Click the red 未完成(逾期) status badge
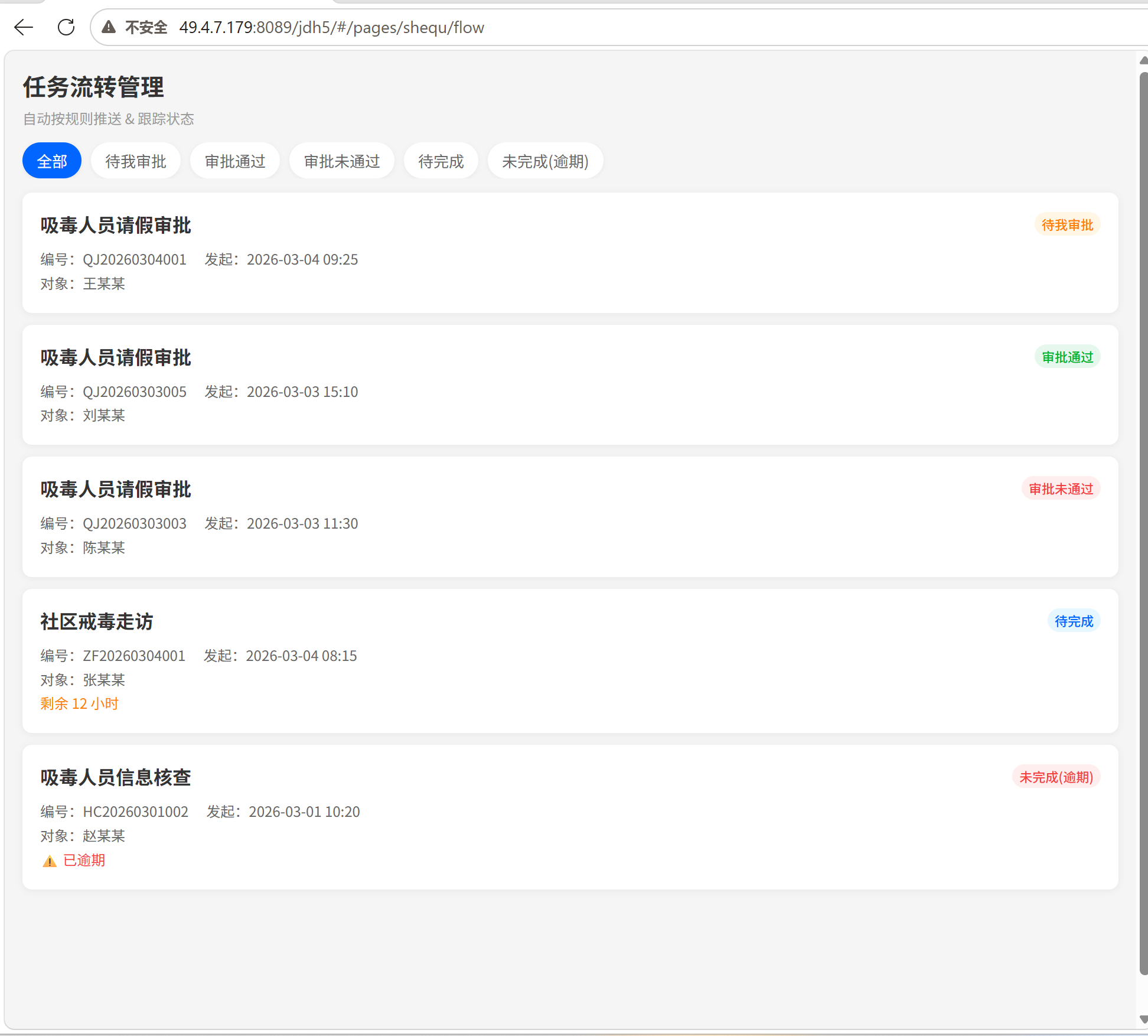The image size is (1148, 1036). tap(1056, 777)
